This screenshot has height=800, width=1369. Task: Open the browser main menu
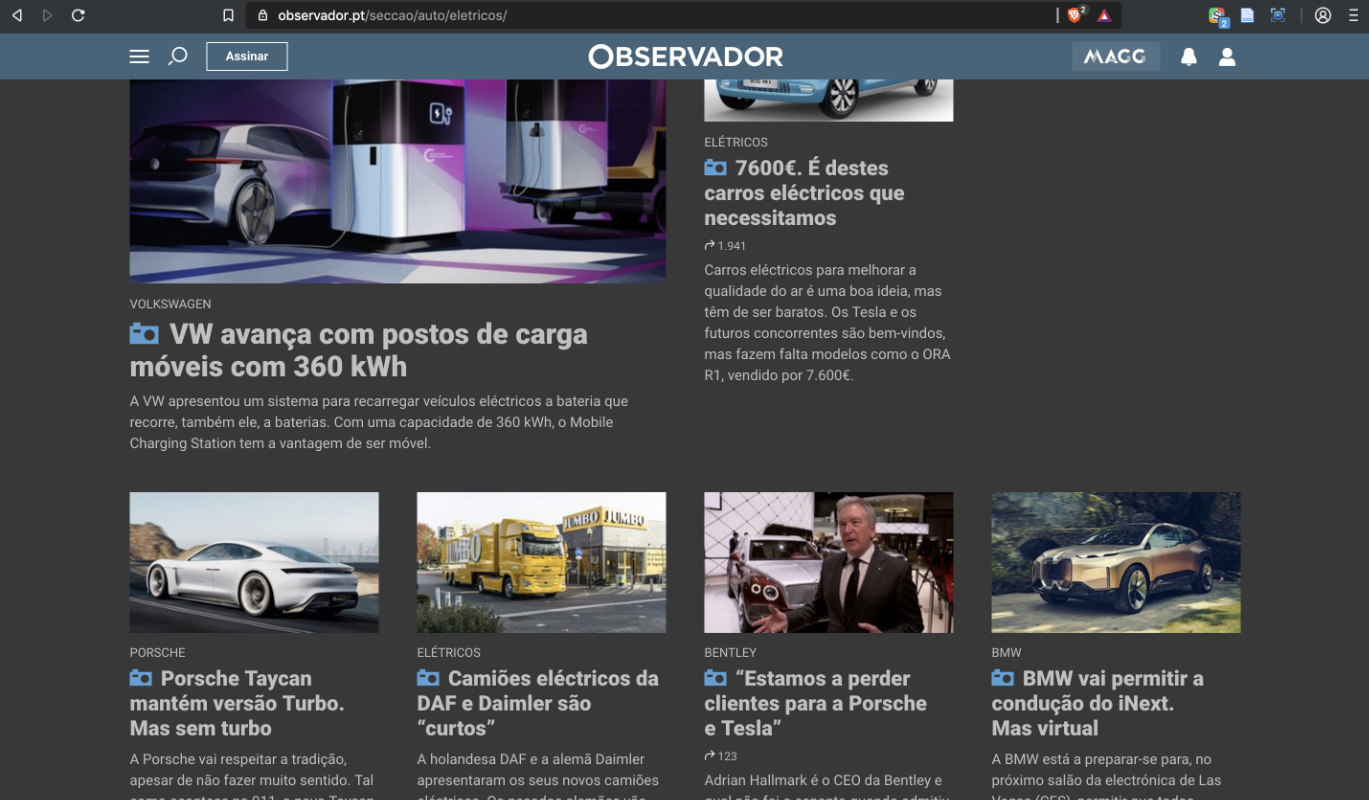click(x=1353, y=15)
